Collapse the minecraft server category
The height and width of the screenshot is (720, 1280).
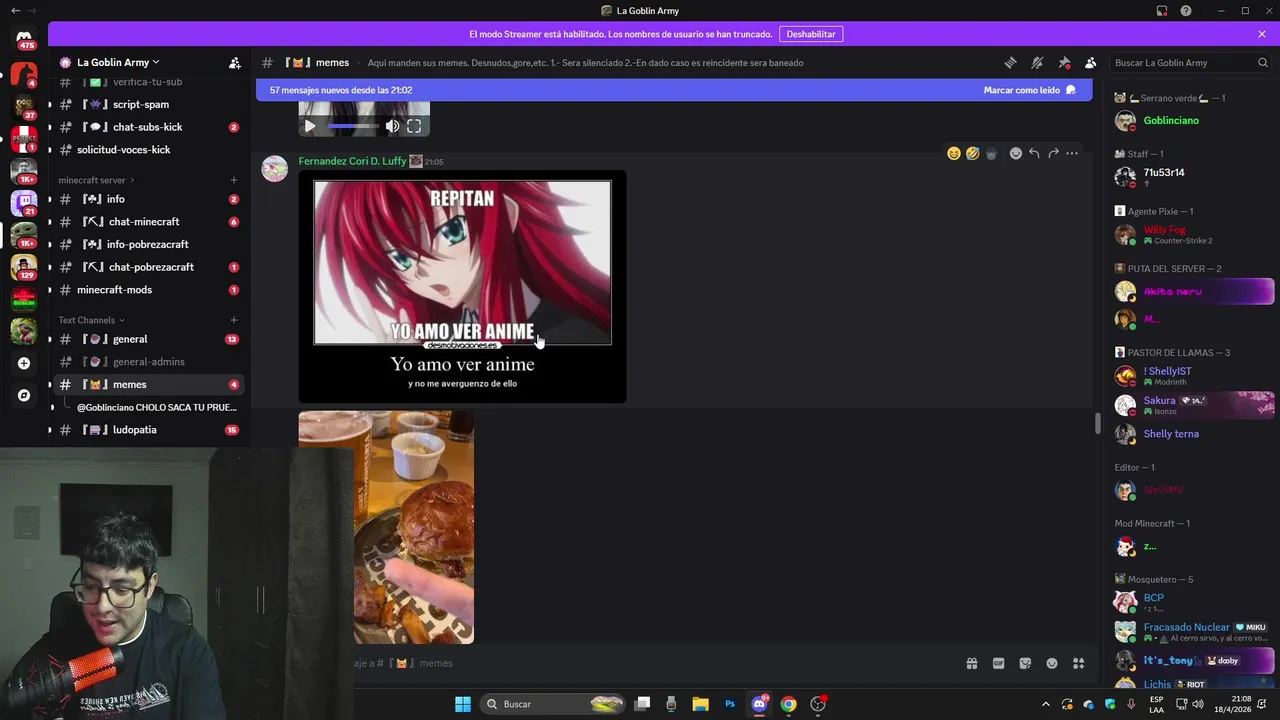(x=96, y=180)
